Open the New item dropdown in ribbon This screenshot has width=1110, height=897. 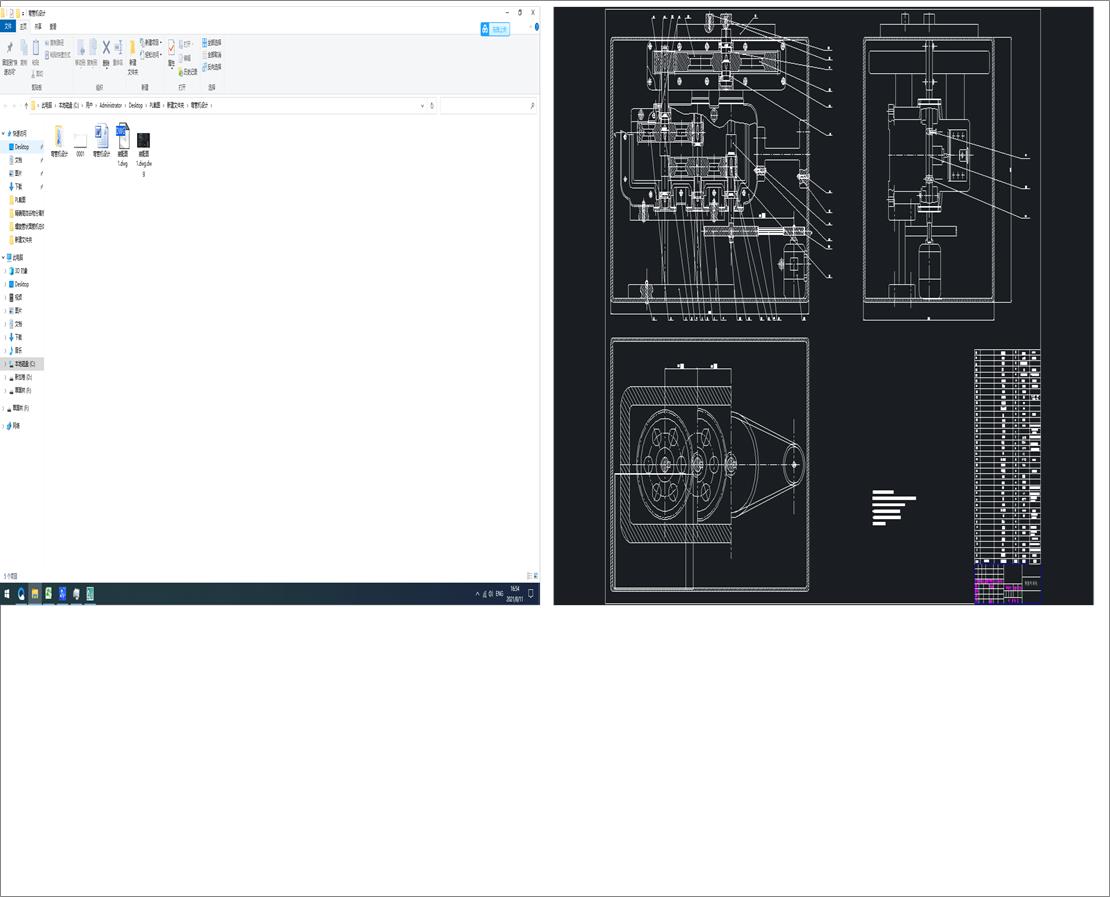(151, 42)
